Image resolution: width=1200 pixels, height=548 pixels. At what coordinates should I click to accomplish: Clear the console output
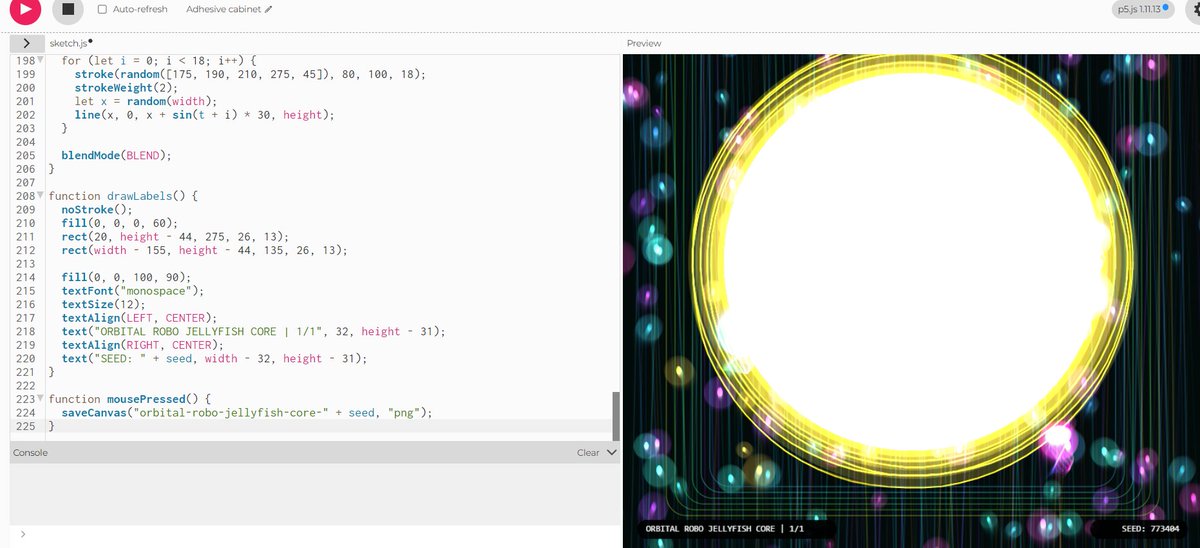coord(588,452)
